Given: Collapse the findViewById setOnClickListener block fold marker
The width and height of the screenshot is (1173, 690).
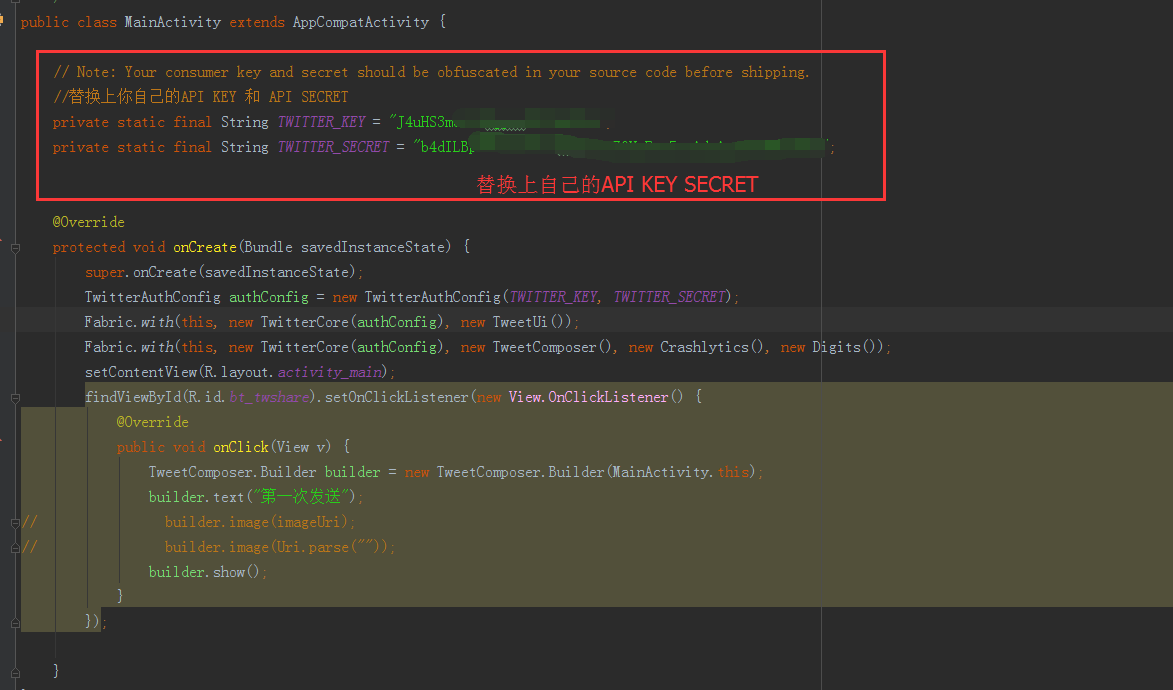Looking at the screenshot, I should tap(15, 398).
